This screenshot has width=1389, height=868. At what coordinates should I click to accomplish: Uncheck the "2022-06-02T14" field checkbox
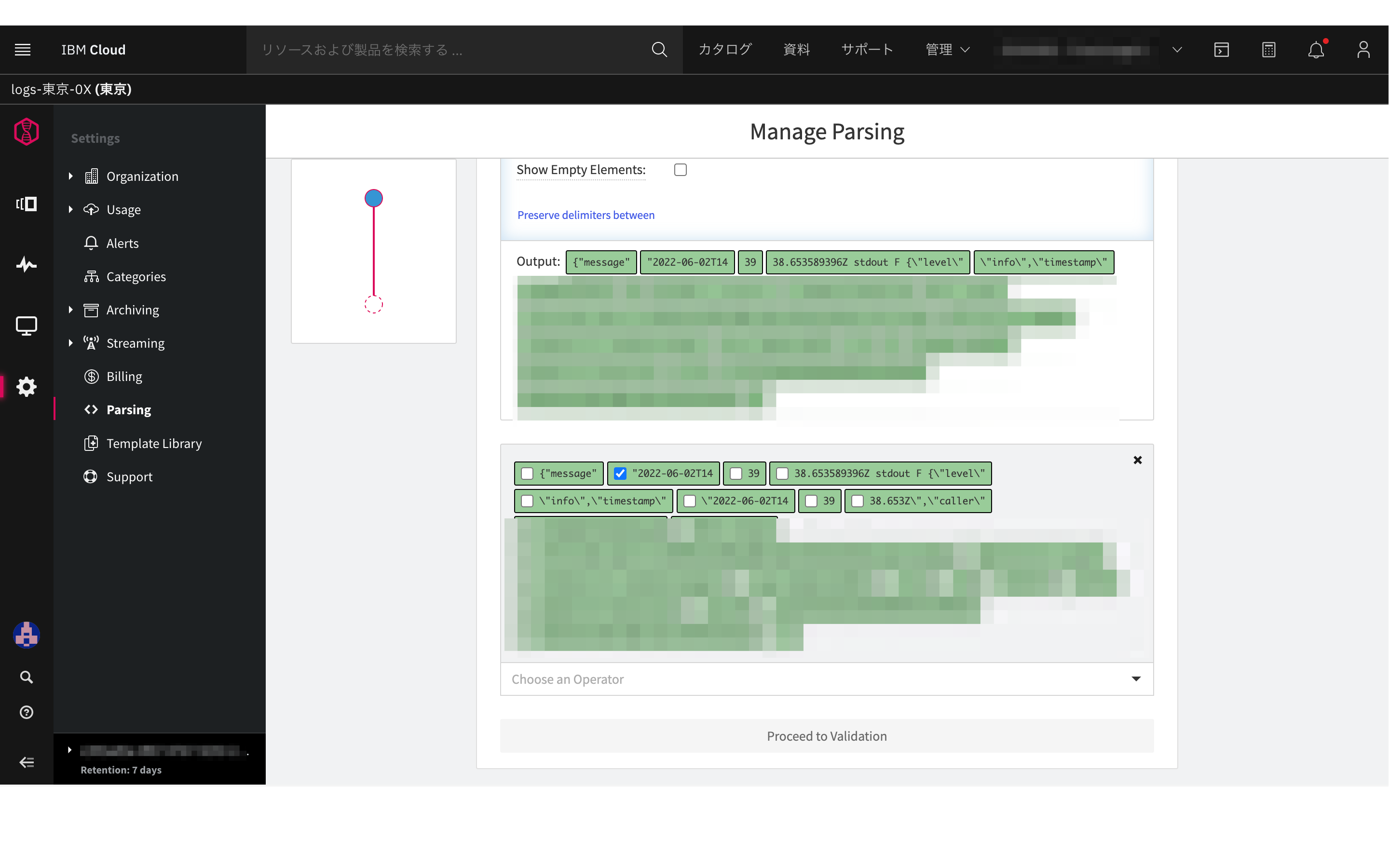(620, 474)
